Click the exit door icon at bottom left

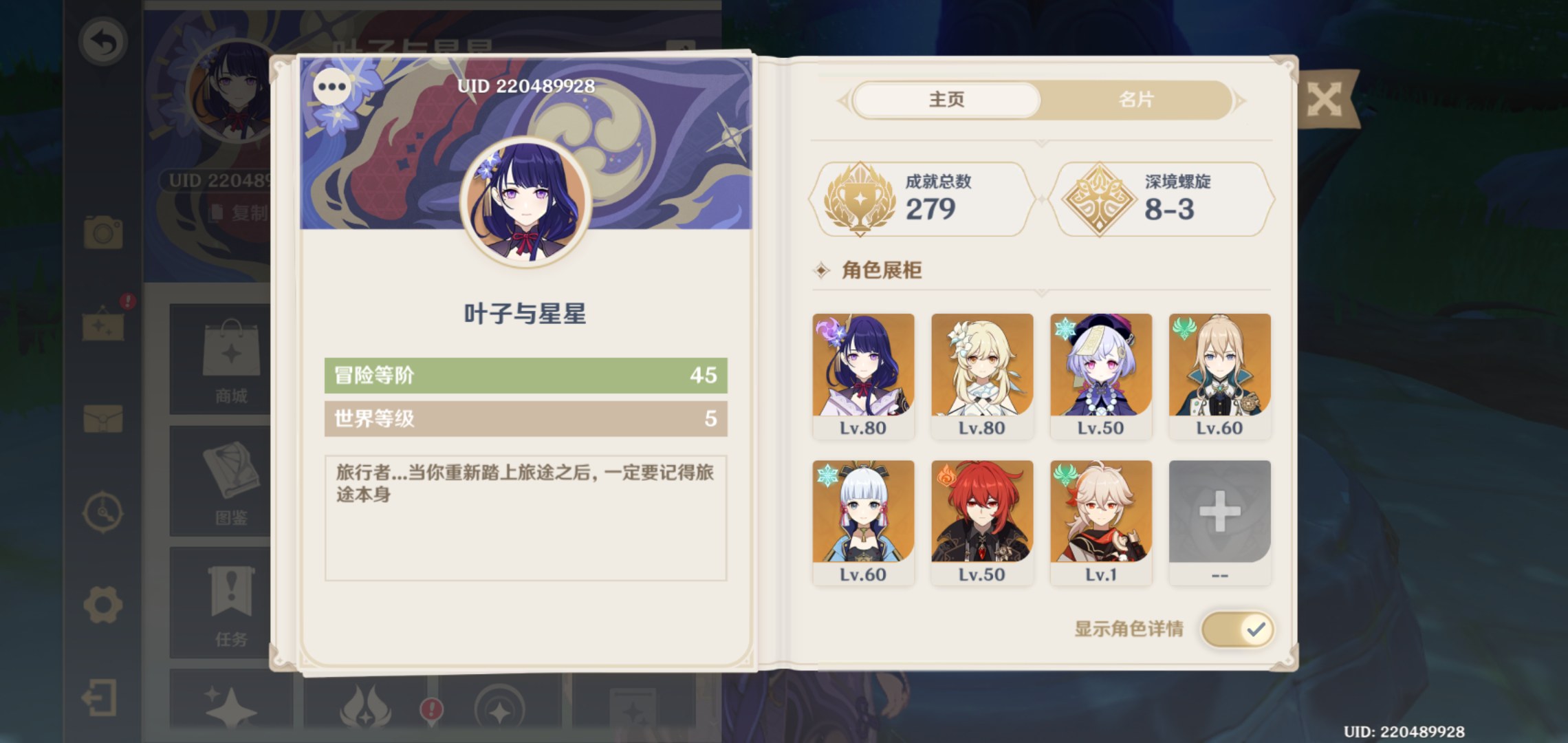(x=100, y=698)
